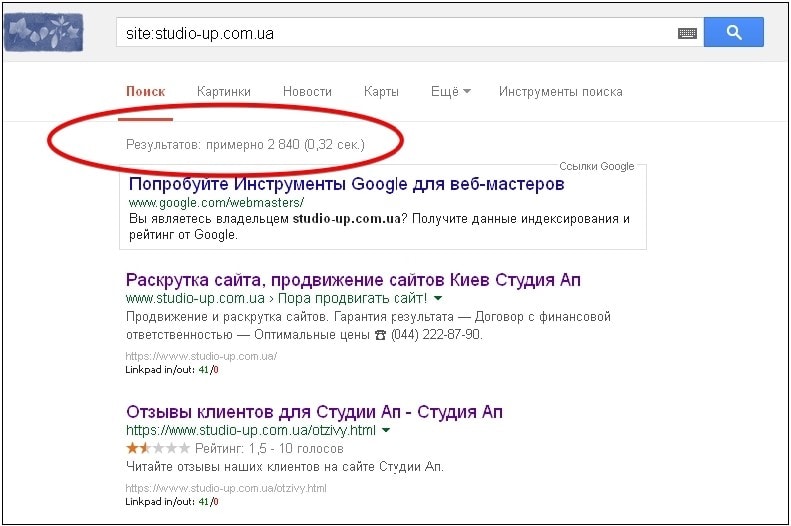
Task: Click Linkpad in/out under the Отзывы result
Action: tap(172, 502)
